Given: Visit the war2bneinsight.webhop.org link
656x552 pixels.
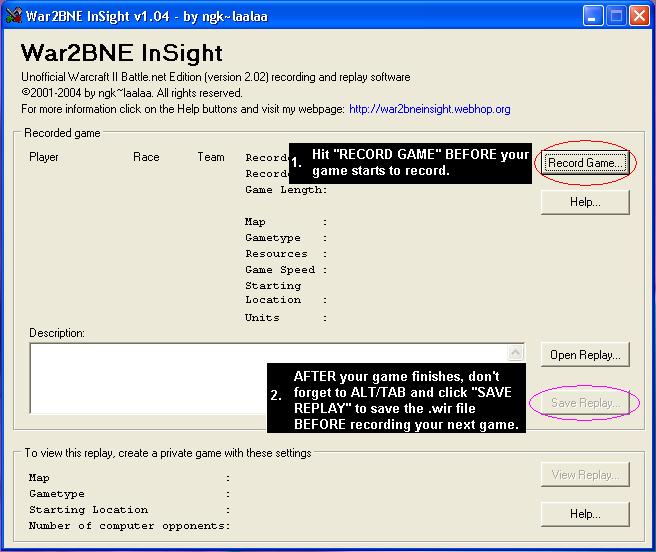Looking at the screenshot, I should pos(430,109).
